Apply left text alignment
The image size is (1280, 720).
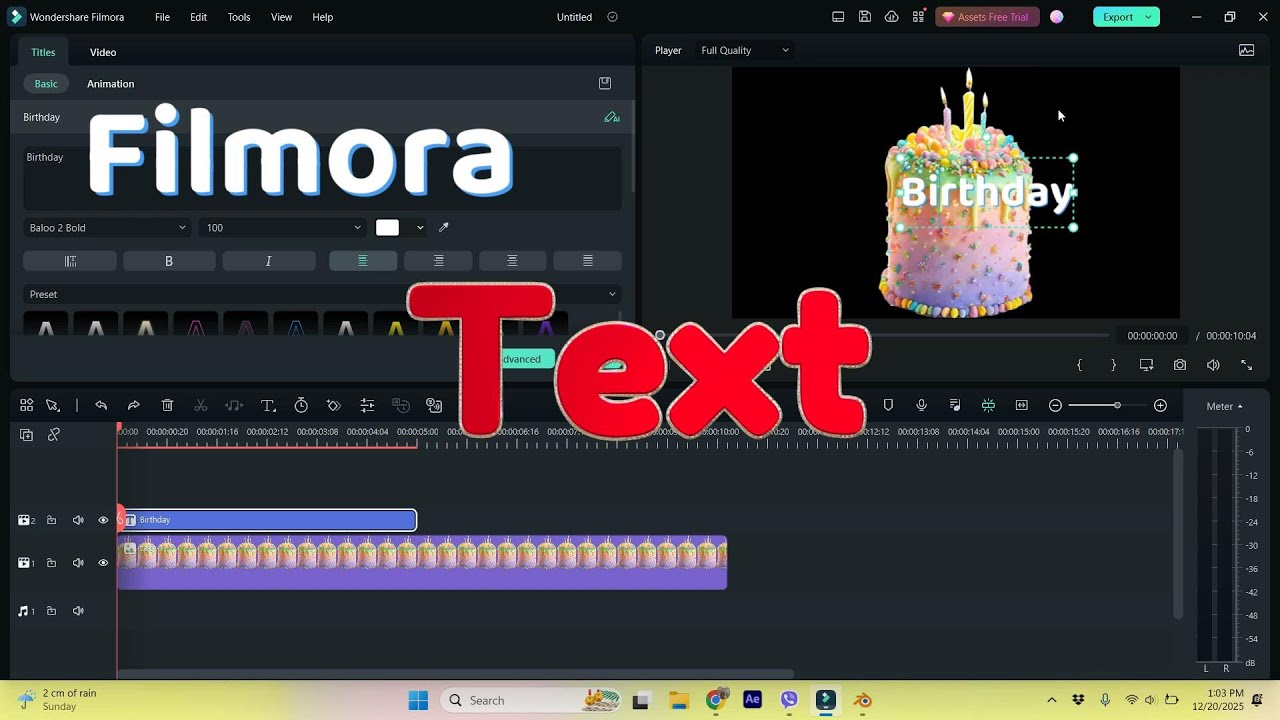point(363,261)
